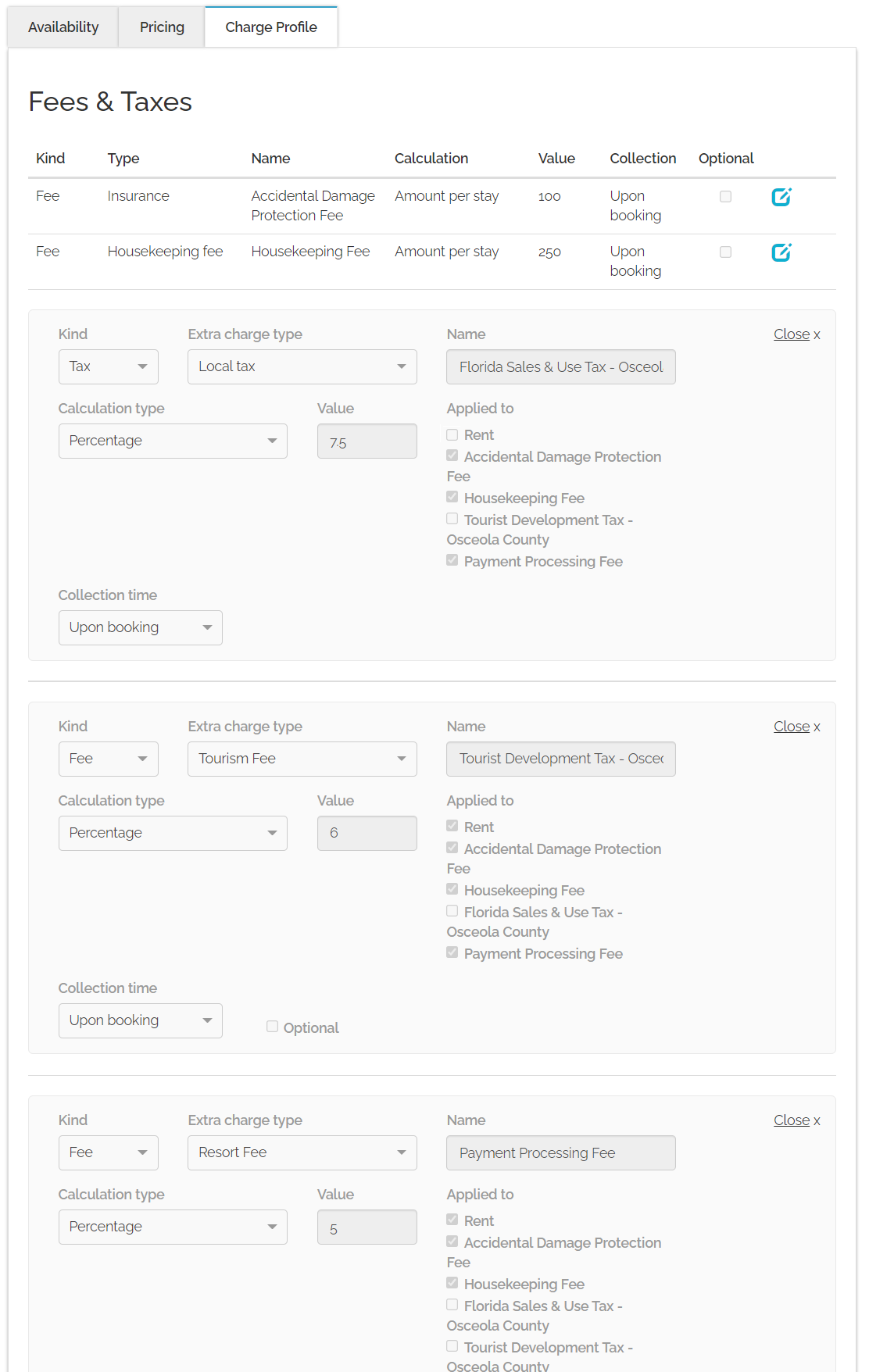Open the Resort Fee type dropdown
Image resolution: width=869 pixels, height=1372 pixels.
click(x=302, y=1152)
